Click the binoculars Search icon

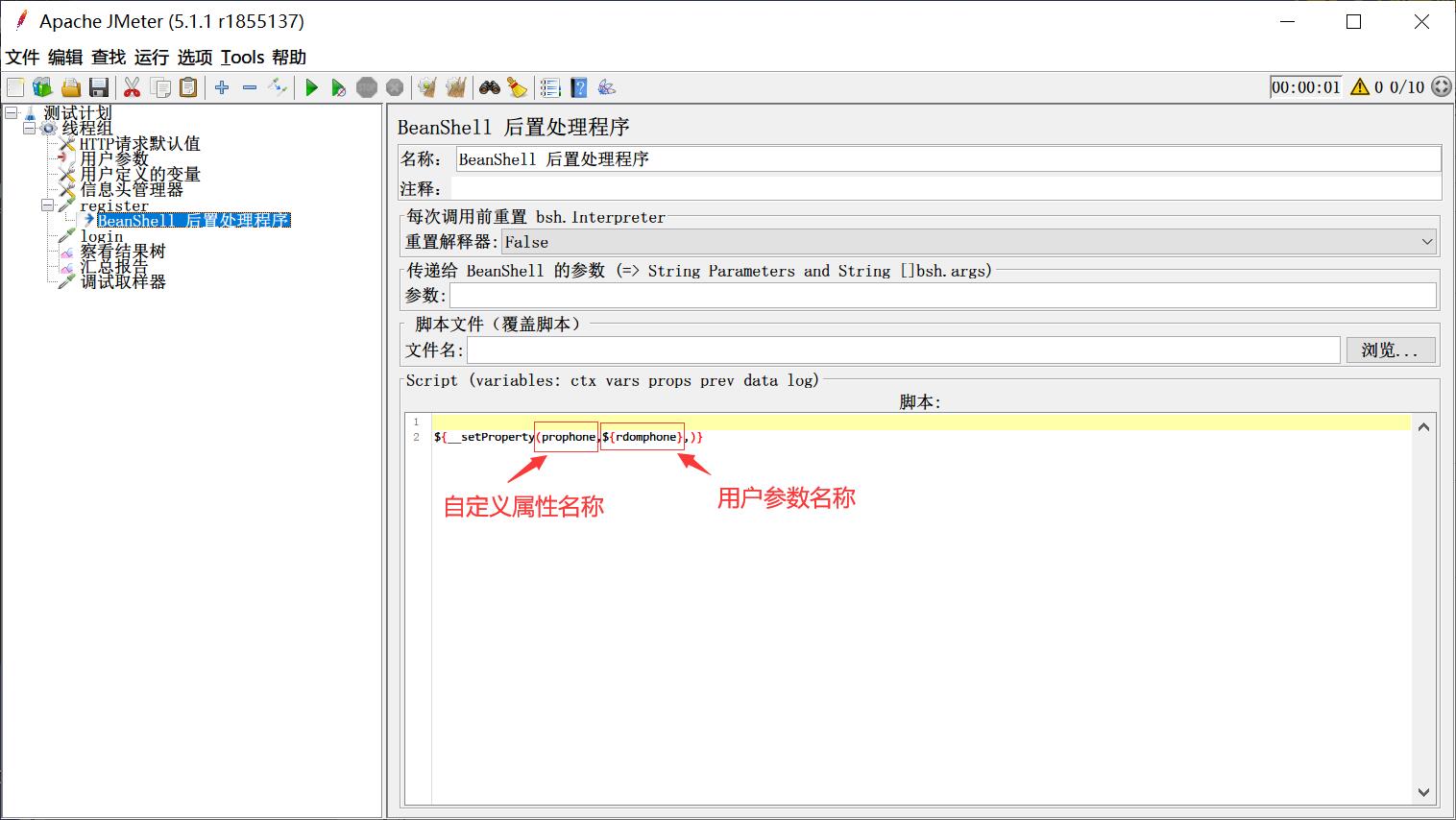click(490, 88)
